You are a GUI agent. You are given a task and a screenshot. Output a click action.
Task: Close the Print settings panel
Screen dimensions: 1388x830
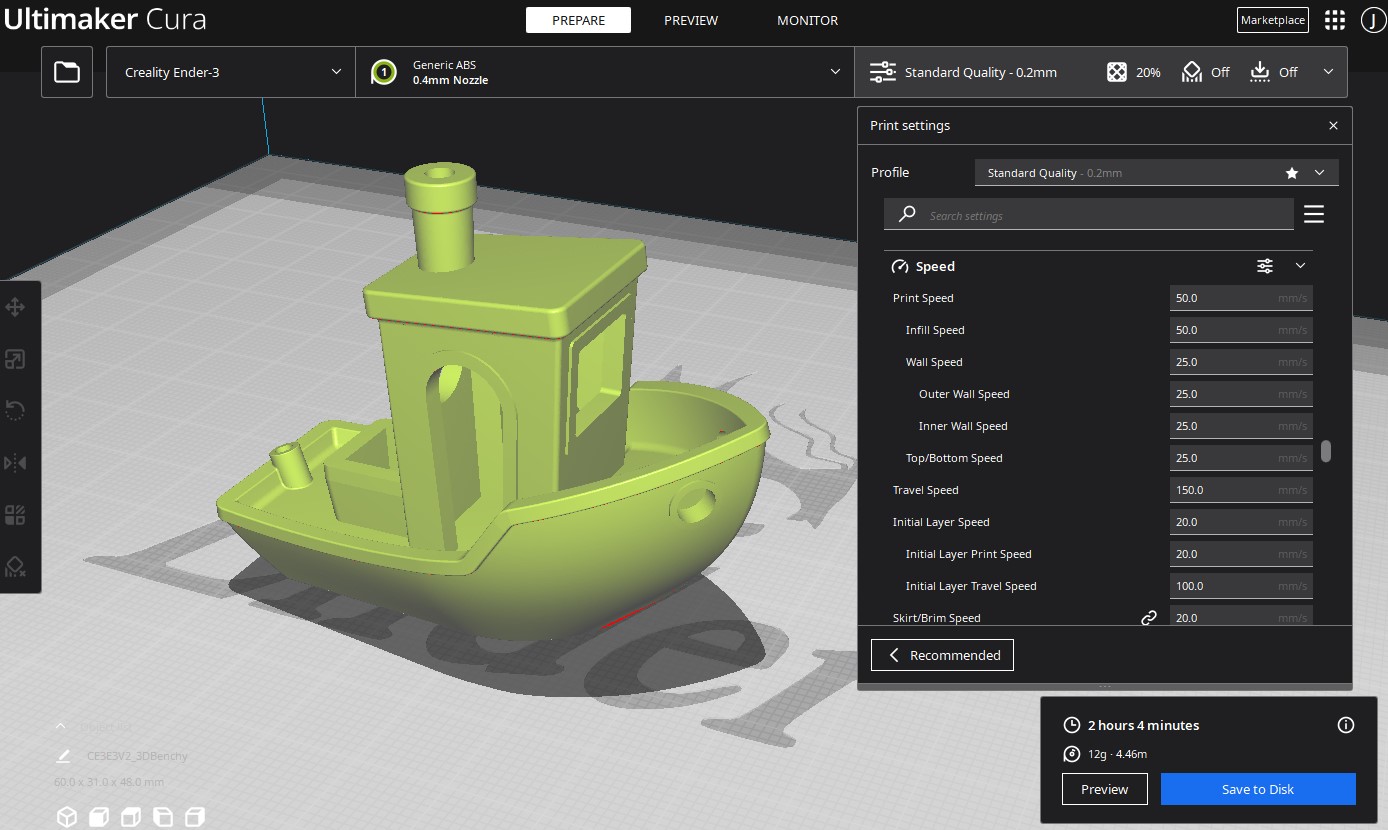click(x=1333, y=126)
